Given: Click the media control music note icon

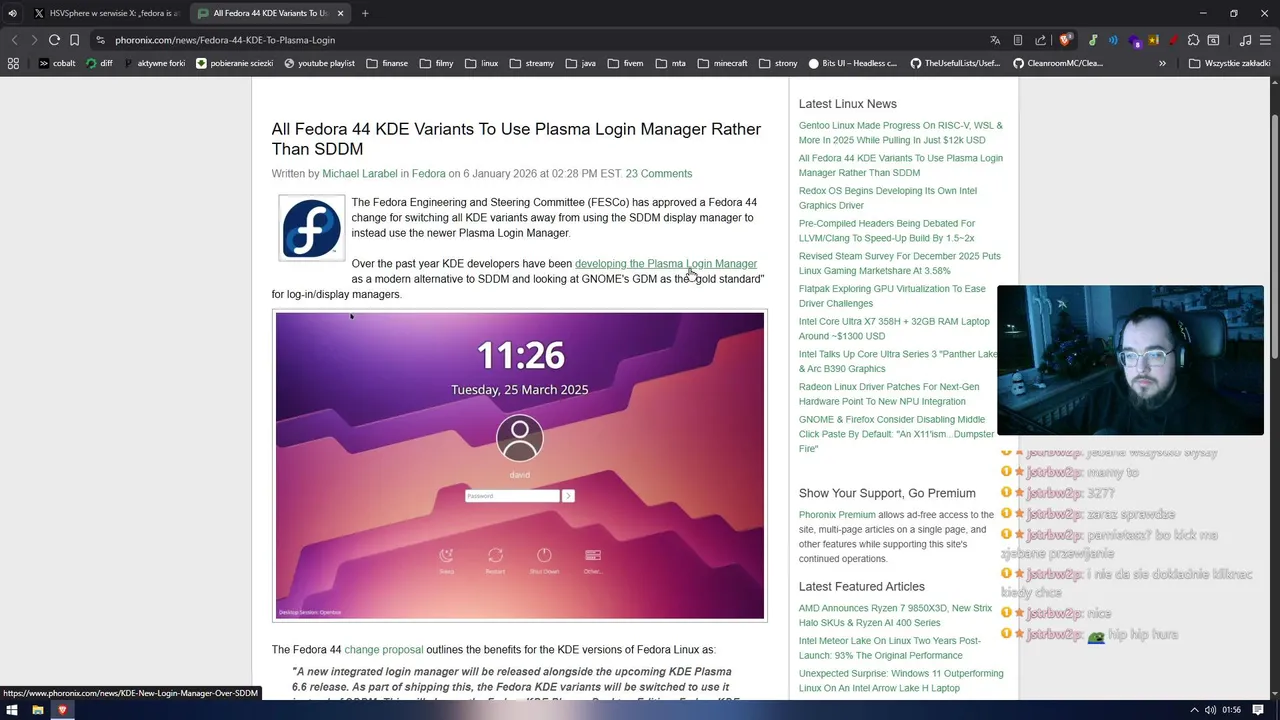Looking at the screenshot, I should click(x=1245, y=40).
